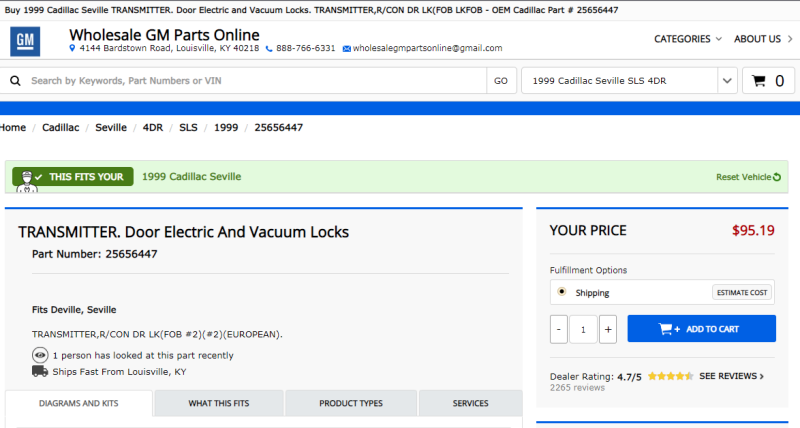Open the shopping cart icon
800x428 pixels.
pyautogui.click(x=759, y=81)
